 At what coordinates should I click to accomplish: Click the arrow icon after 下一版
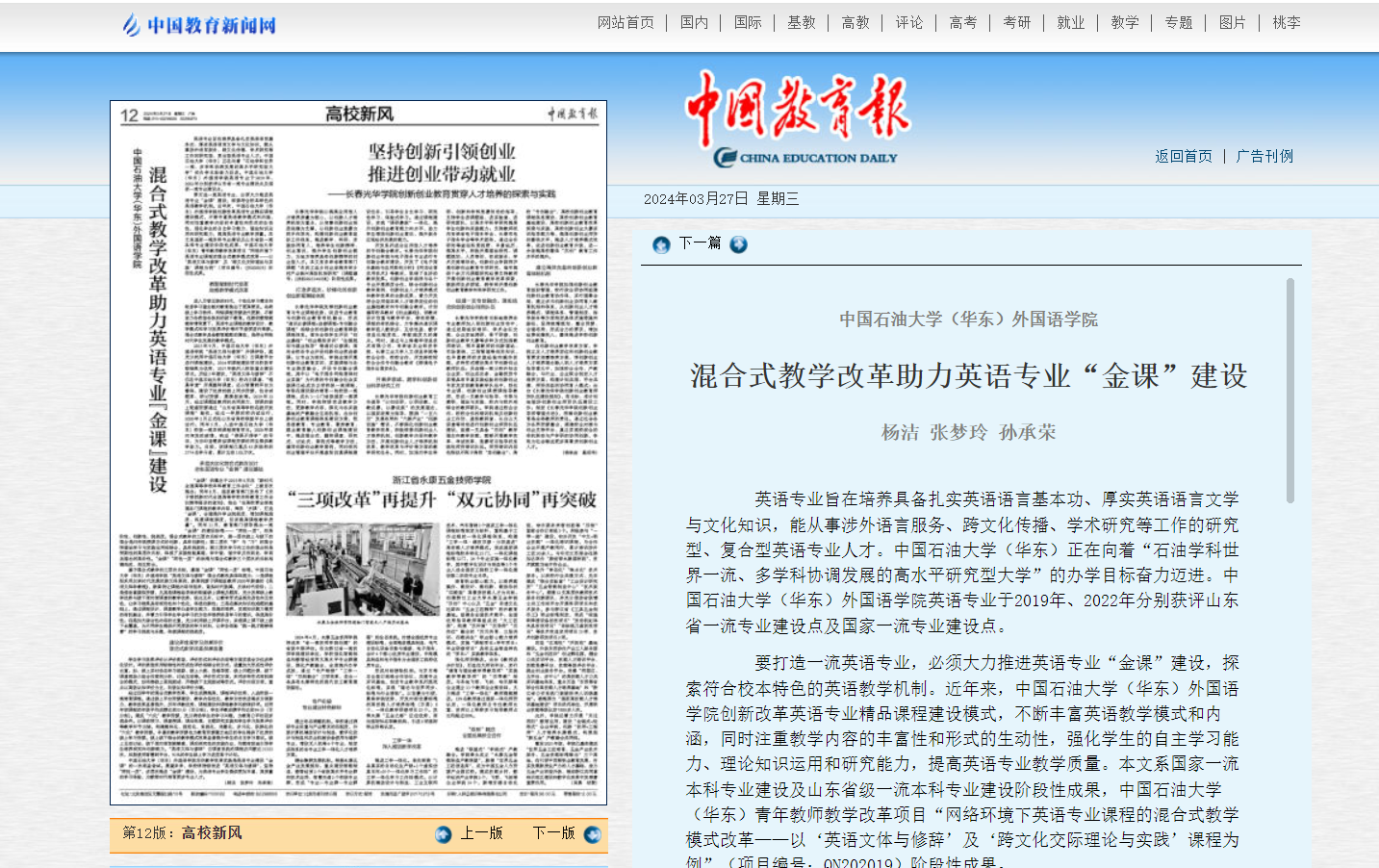593,834
